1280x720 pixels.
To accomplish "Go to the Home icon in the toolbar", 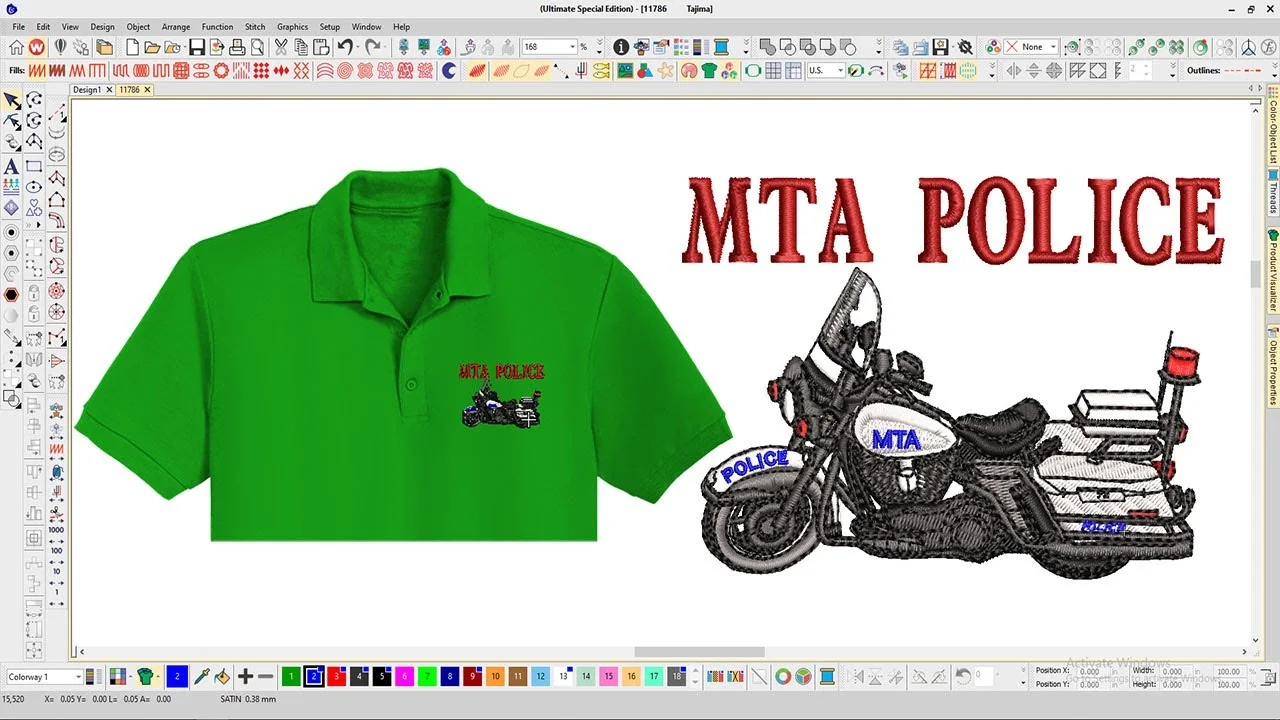I will pos(16,47).
